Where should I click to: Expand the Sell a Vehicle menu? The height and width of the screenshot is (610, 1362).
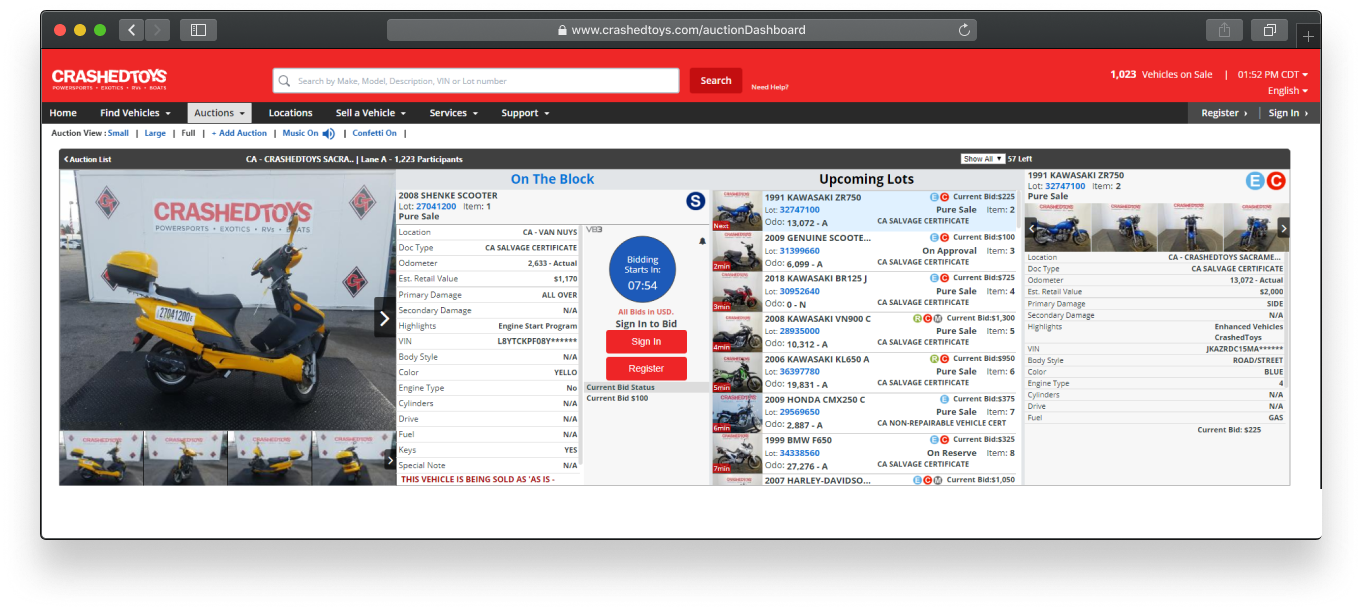point(370,113)
